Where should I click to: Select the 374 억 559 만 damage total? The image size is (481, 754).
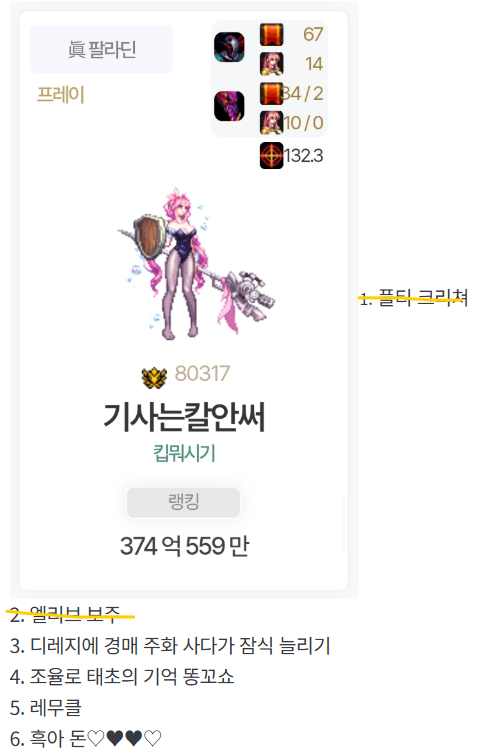(x=184, y=546)
